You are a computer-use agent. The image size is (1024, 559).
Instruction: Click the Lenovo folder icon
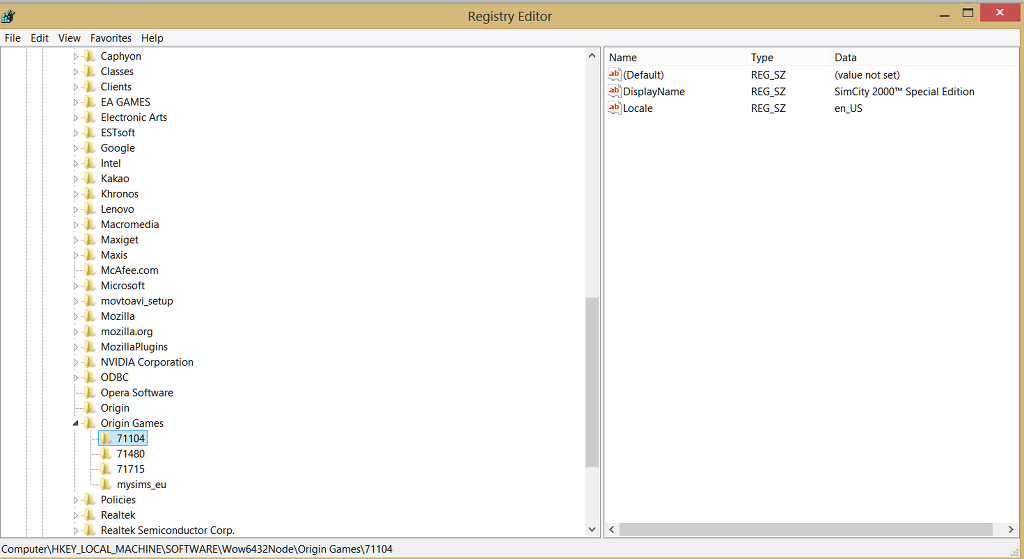pos(90,209)
